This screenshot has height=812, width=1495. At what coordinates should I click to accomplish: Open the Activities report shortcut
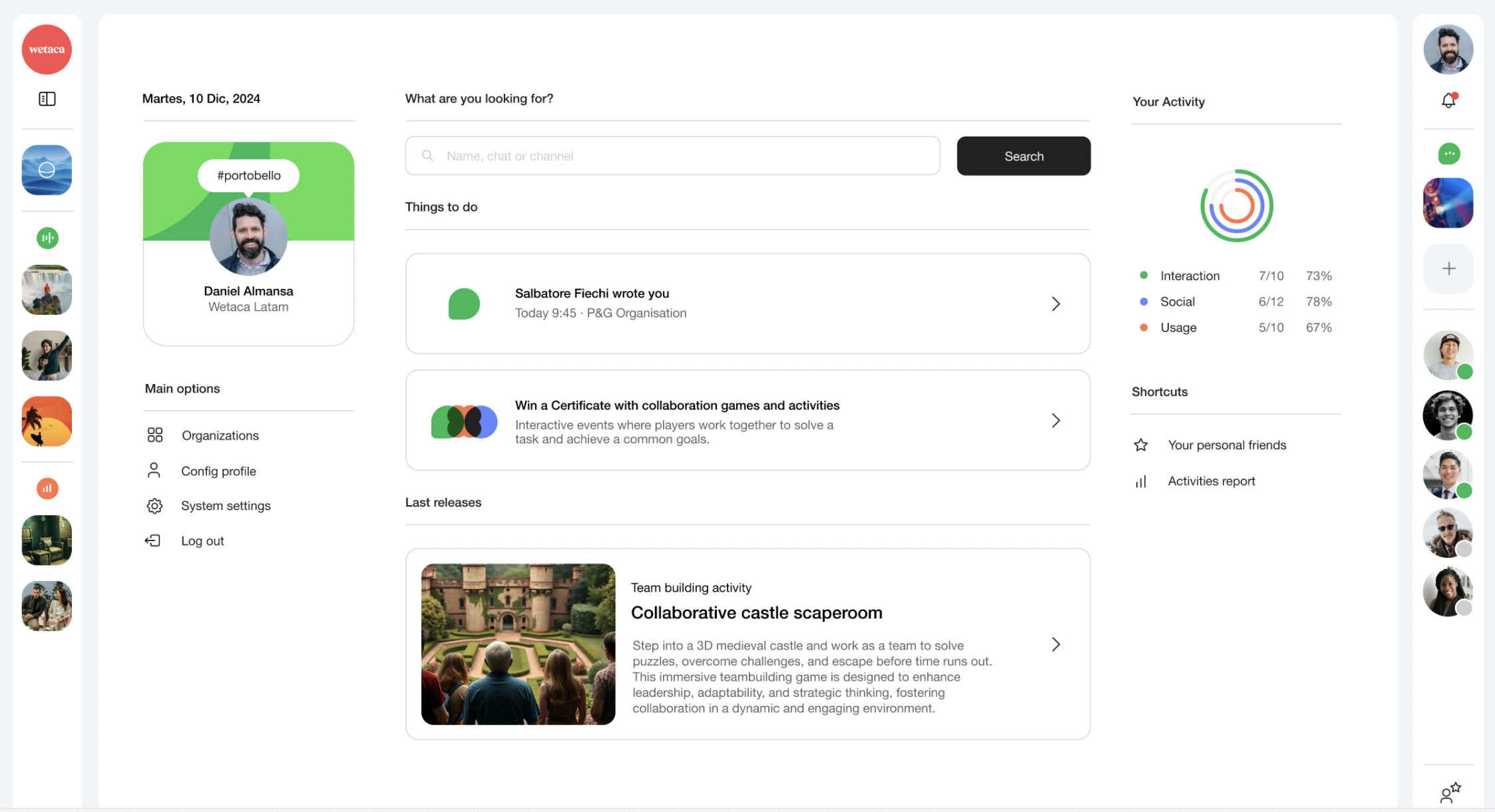pos(1211,481)
